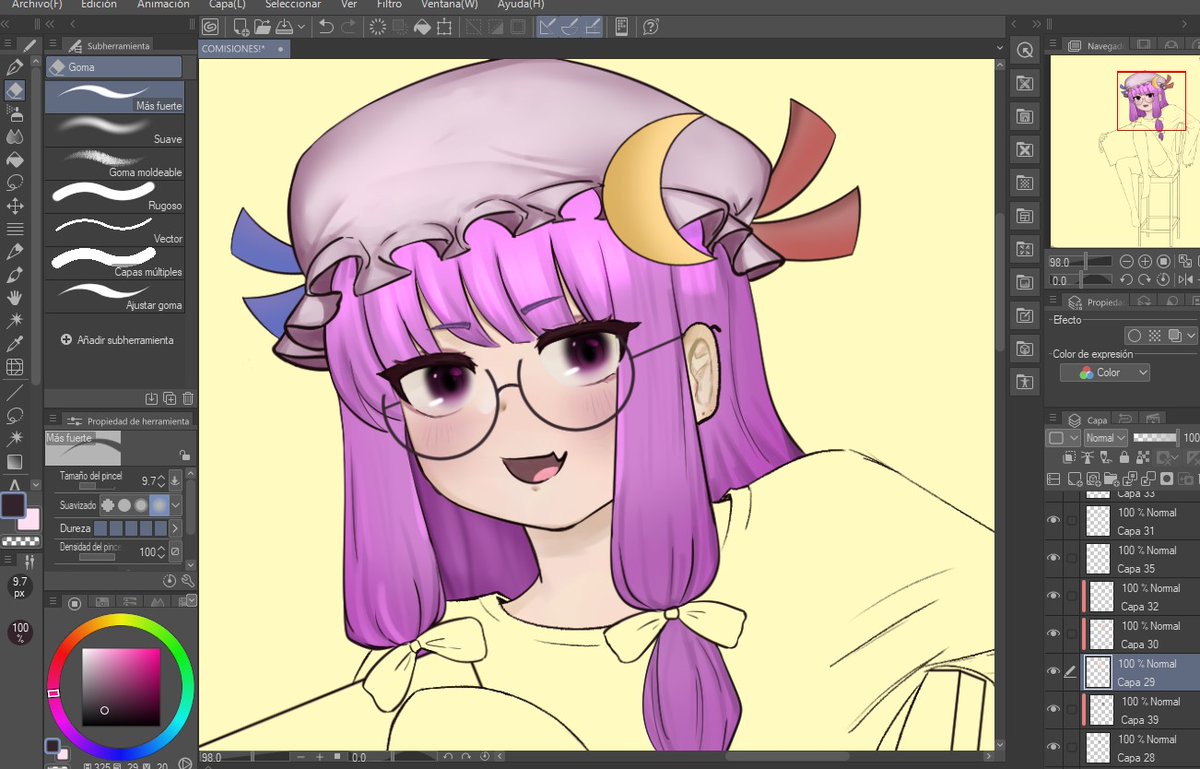Image resolution: width=1200 pixels, height=769 pixels.
Task: Open Clip Studio launcher icon
Action: pos(211,27)
